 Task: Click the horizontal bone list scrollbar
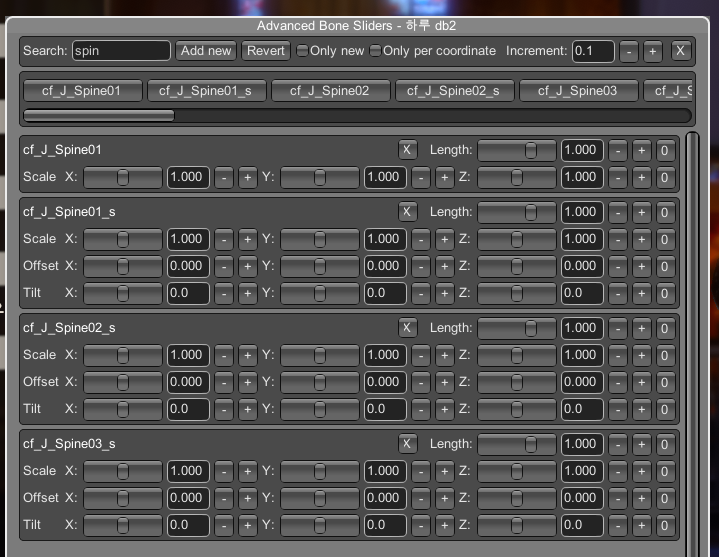point(357,115)
